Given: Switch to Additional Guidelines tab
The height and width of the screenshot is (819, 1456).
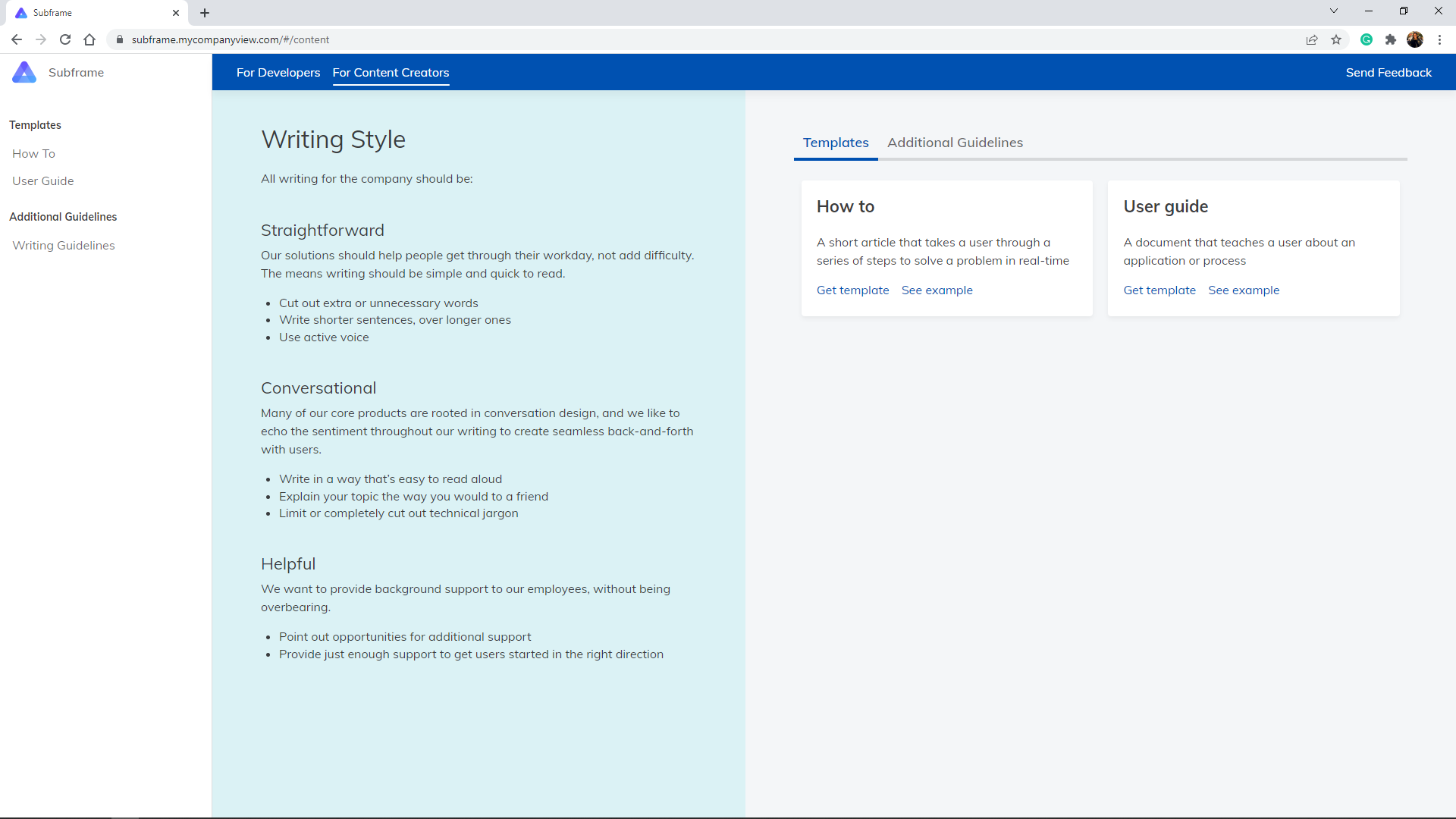Looking at the screenshot, I should (955, 143).
